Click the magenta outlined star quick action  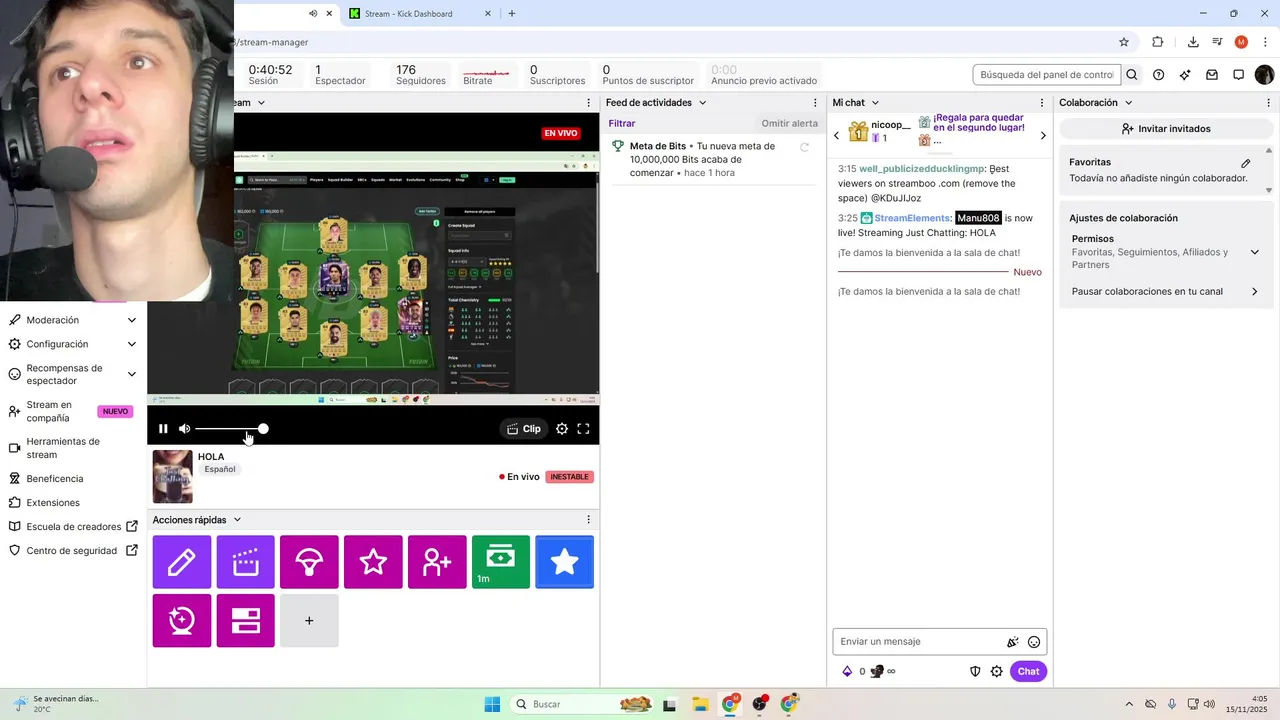[373, 562]
